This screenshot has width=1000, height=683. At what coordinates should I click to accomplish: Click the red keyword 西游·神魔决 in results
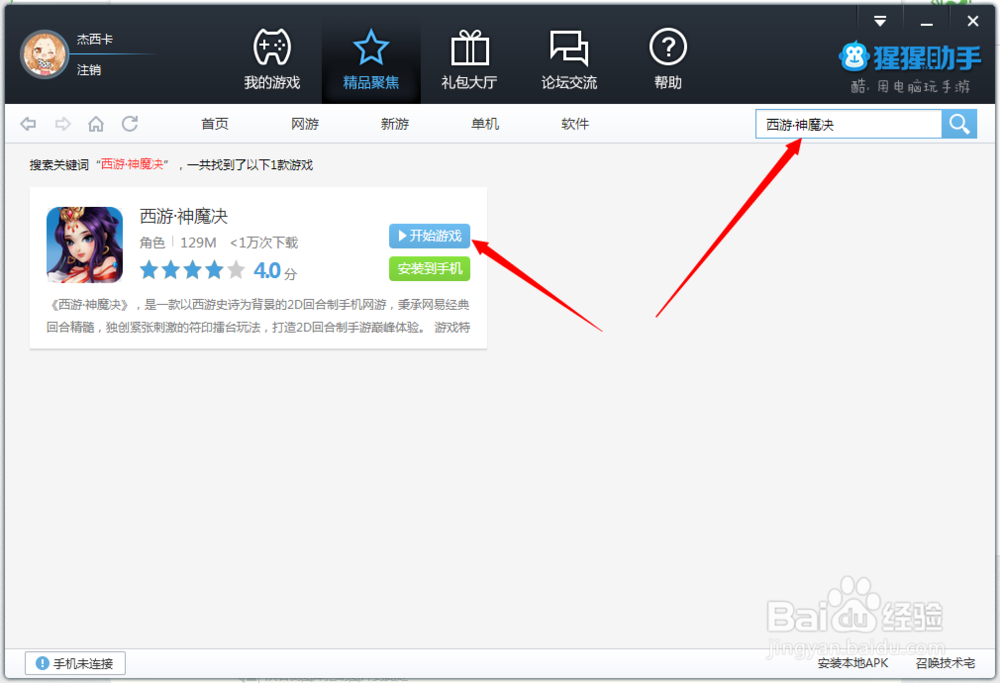pyautogui.click(x=132, y=165)
